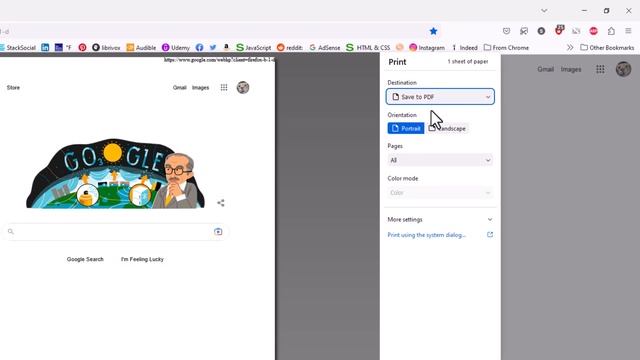This screenshot has width=640, height=360.
Task: Open the Udemy bookmark
Action: 176,47
